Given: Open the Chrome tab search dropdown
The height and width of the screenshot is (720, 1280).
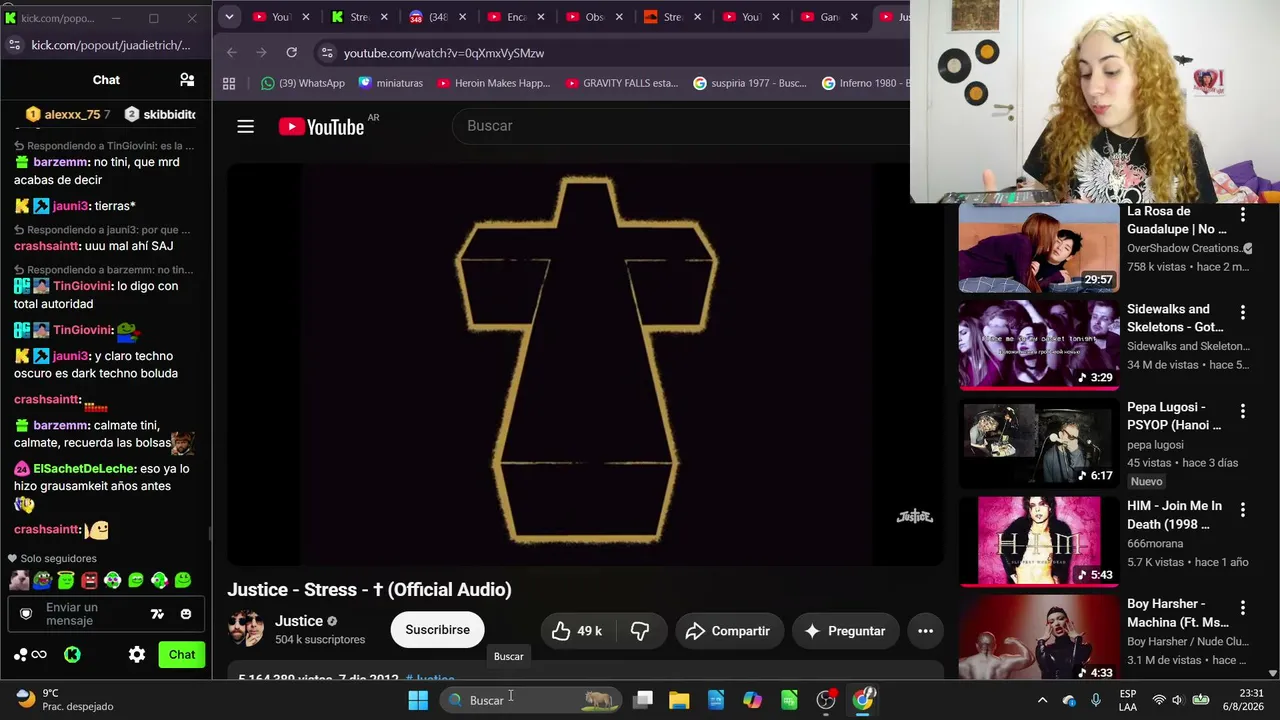Looking at the screenshot, I should (229, 17).
